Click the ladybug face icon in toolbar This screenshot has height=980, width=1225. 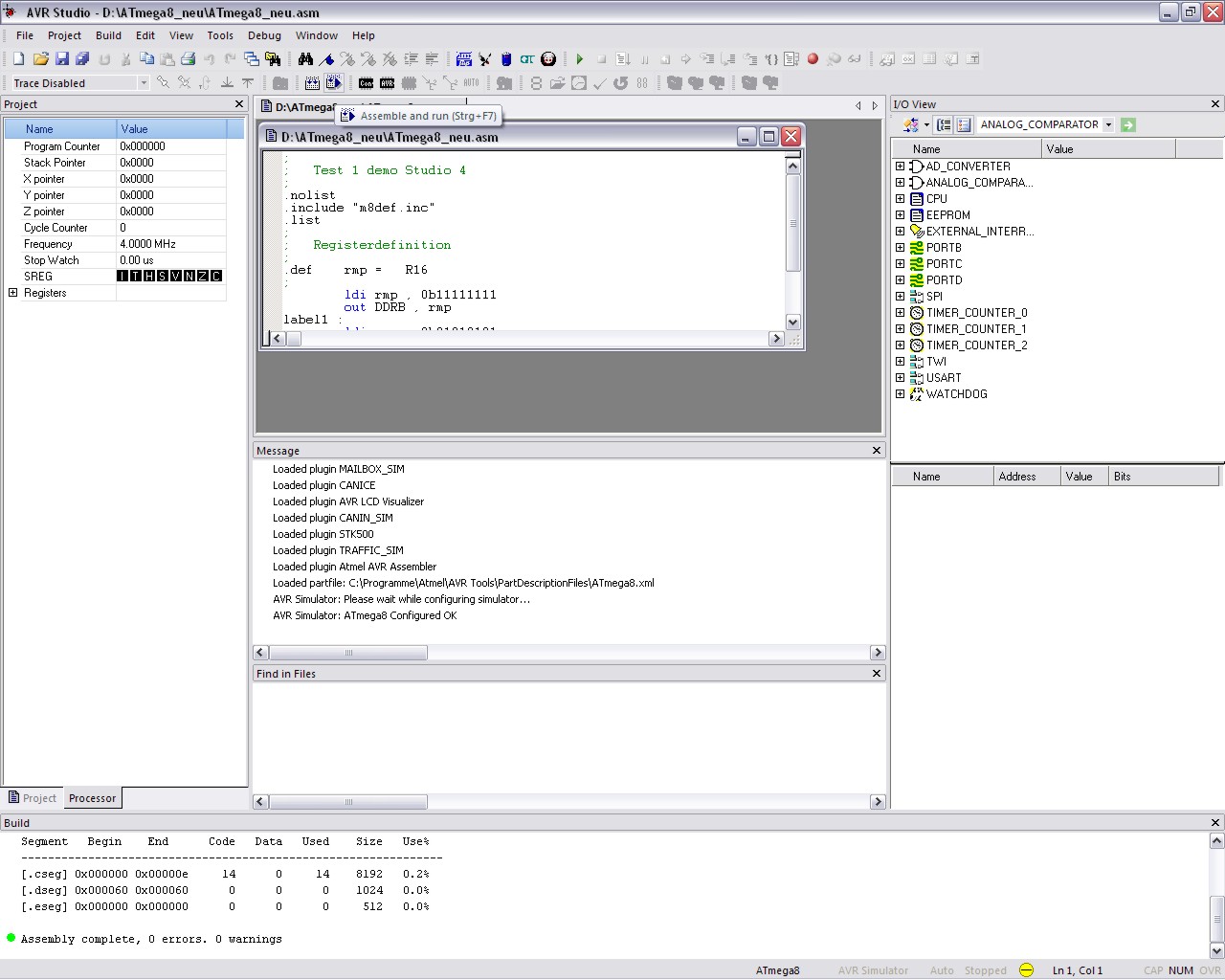pyautogui.click(x=548, y=59)
